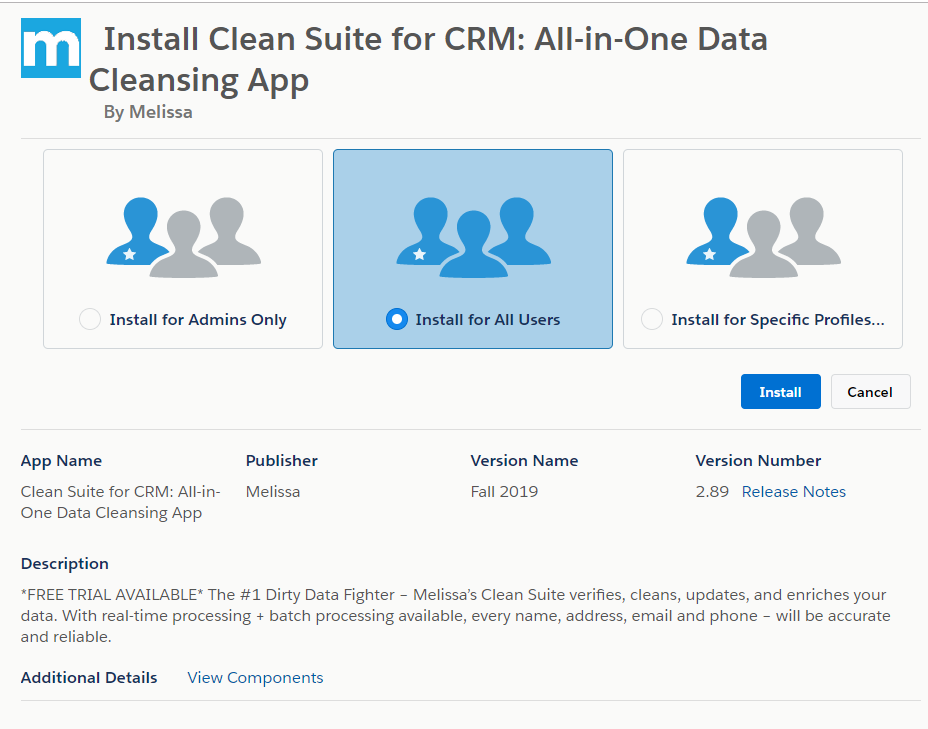
Task: Click the 'By Melissa' subtitle text
Action: coord(148,112)
